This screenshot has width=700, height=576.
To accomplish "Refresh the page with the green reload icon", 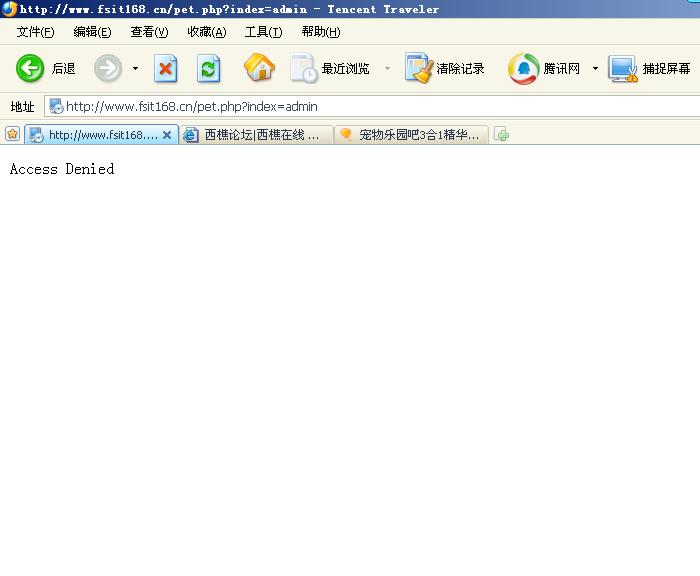I will (208, 68).
